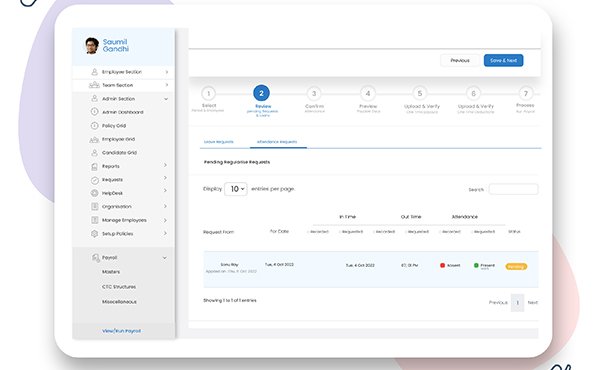Click the Organisation building icon

click(95, 207)
